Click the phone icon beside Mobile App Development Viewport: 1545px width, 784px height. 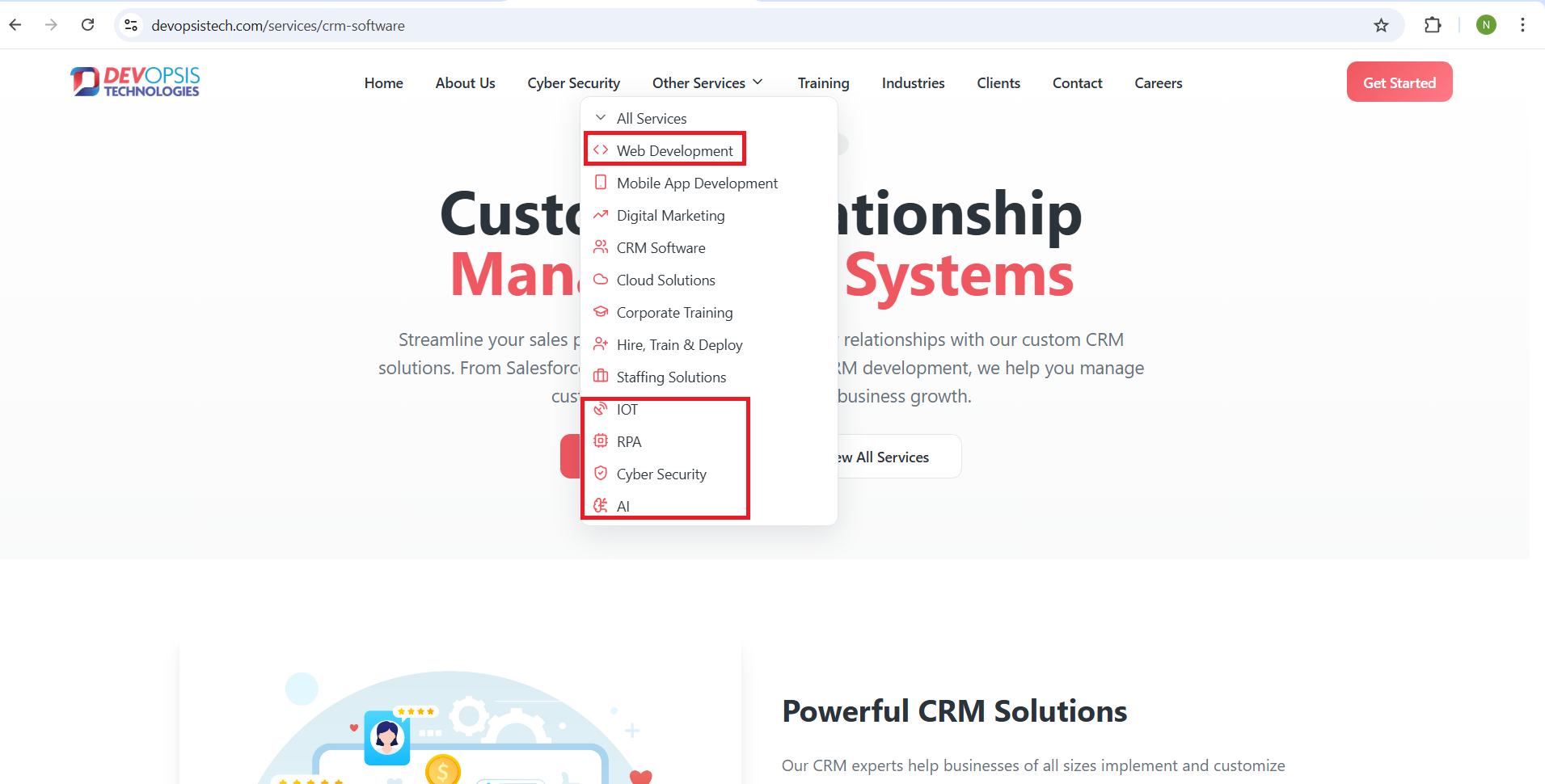pos(601,183)
